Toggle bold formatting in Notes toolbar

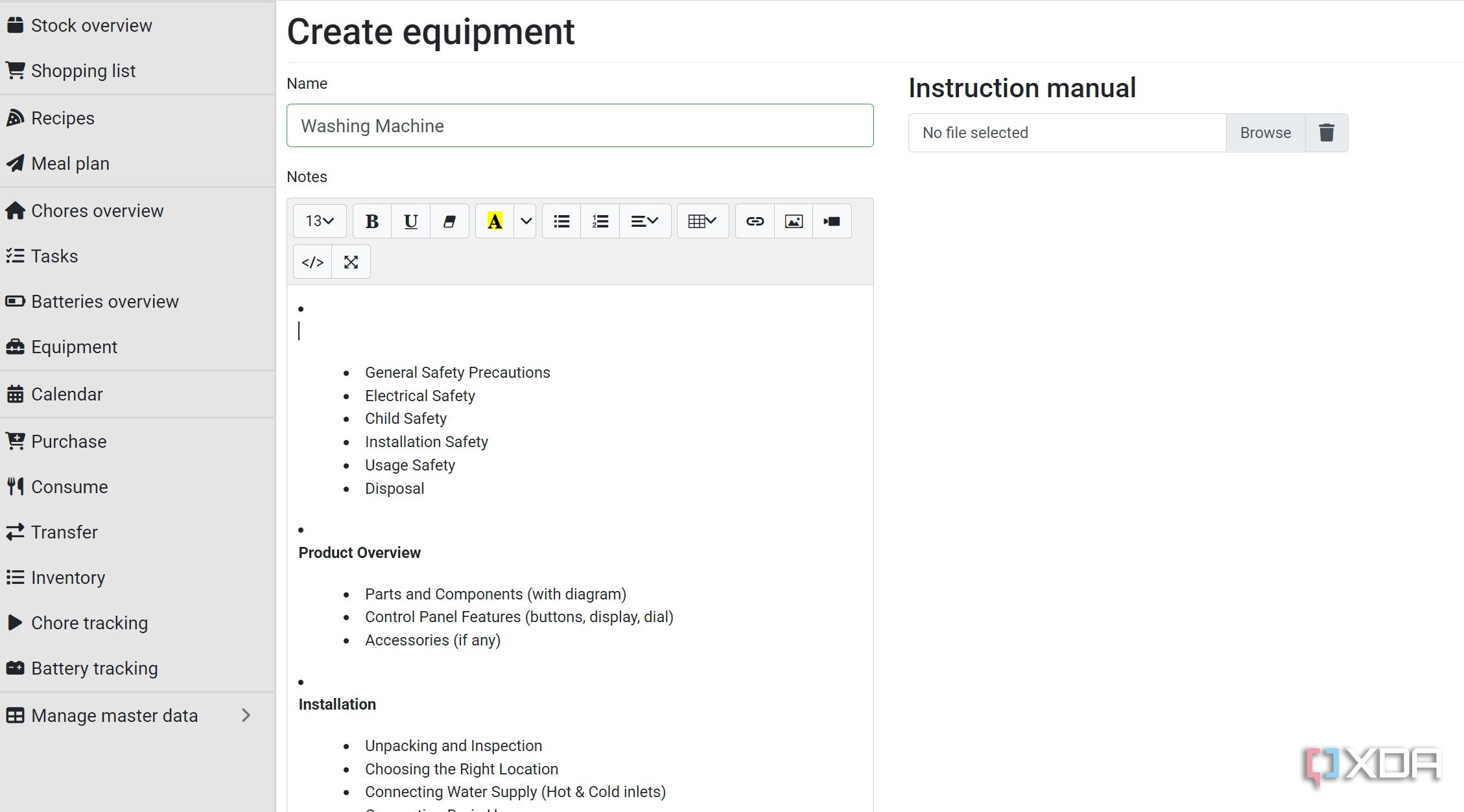(372, 222)
